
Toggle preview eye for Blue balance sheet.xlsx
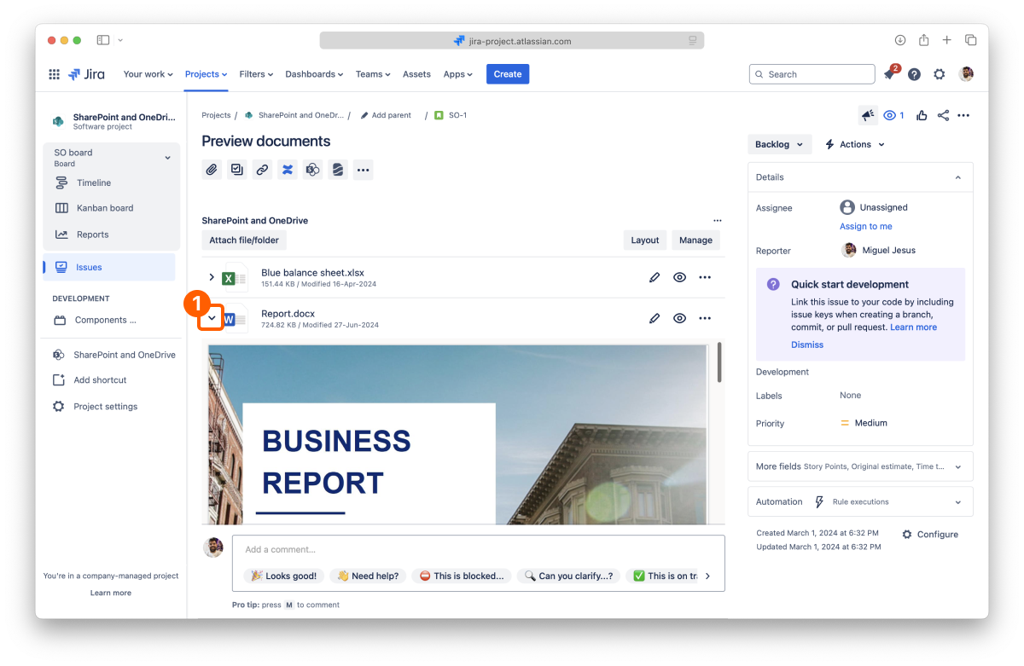point(679,277)
